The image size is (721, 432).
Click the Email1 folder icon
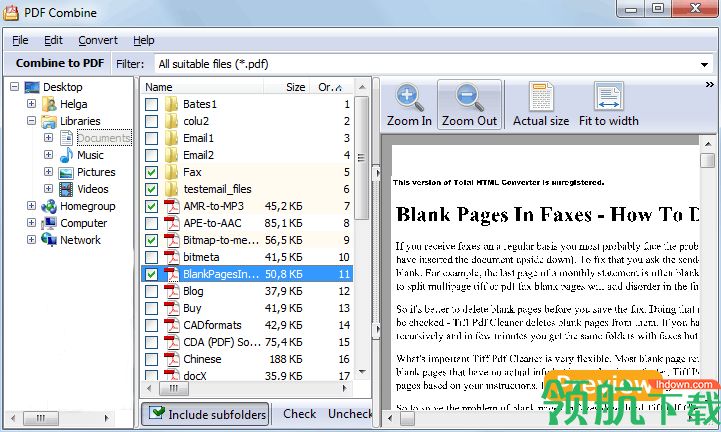click(172, 138)
